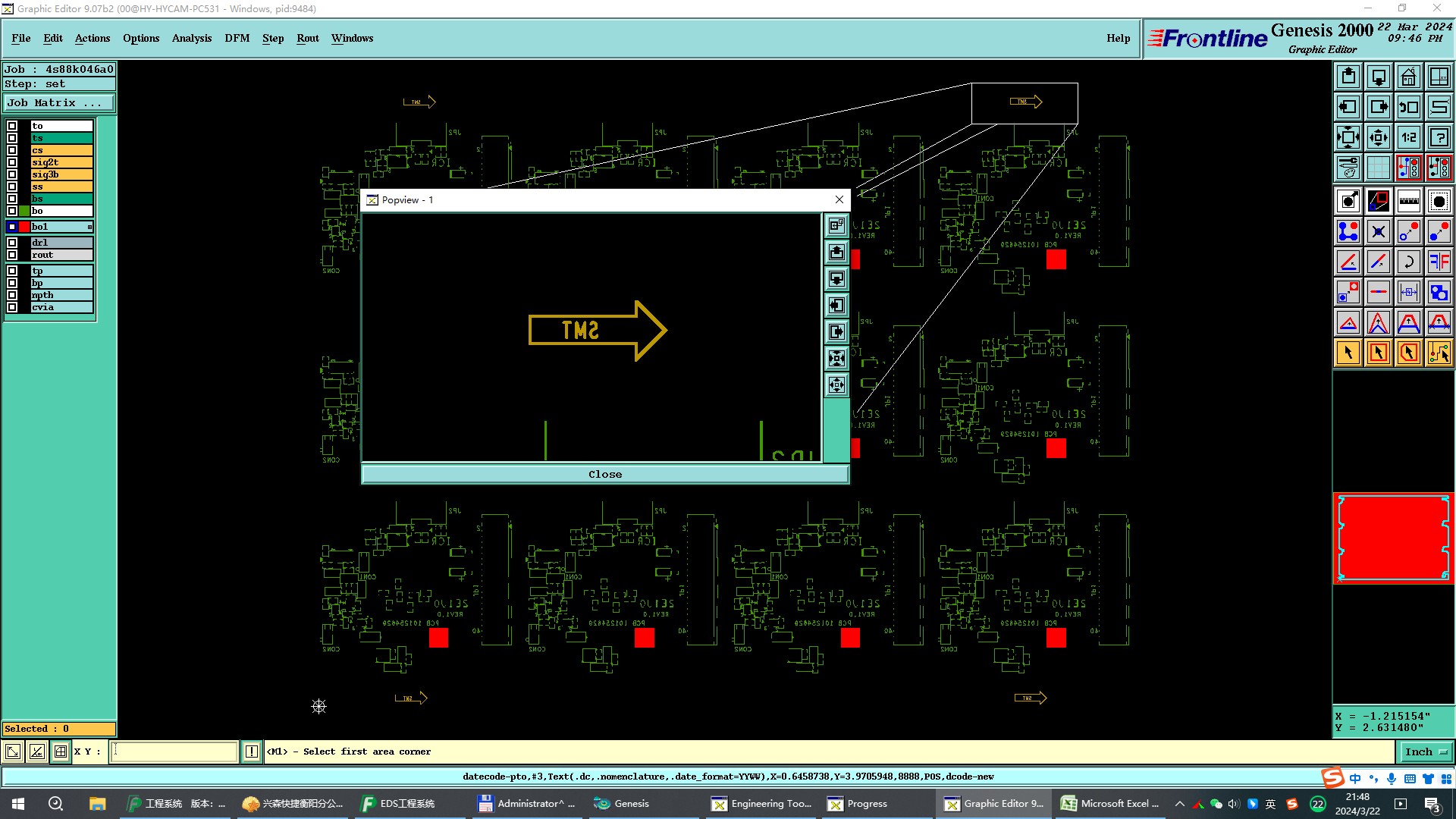
Task: Enable the sig2t layer checkbox
Action: tap(12, 162)
